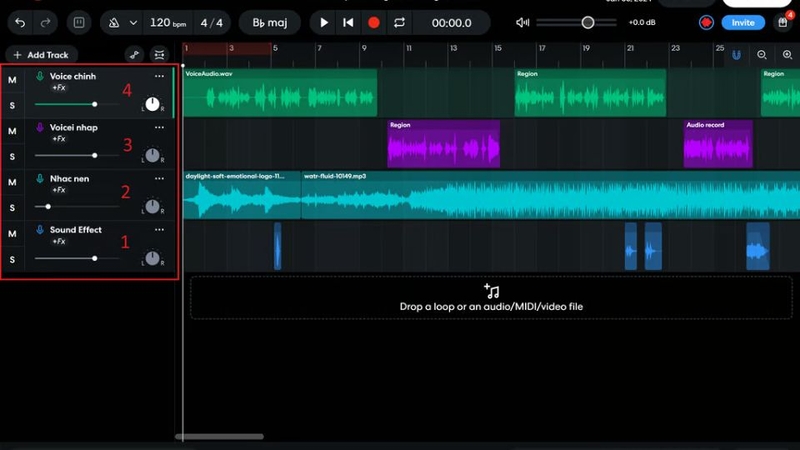Click Voice chinh volume slider handle
The width and height of the screenshot is (800, 450).
pyautogui.click(x=94, y=104)
